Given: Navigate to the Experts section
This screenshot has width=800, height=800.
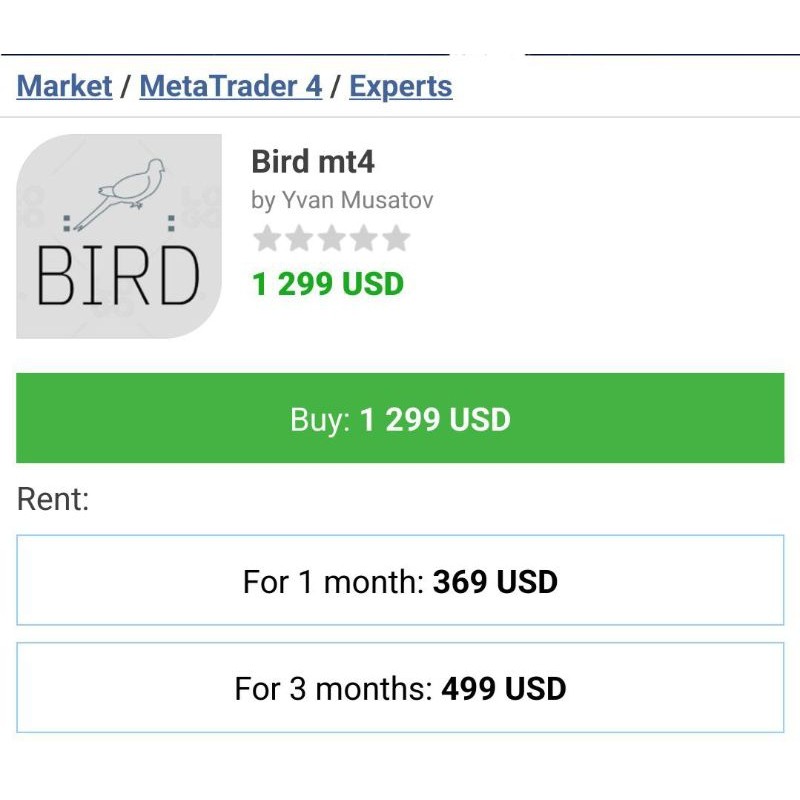Looking at the screenshot, I should [x=402, y=87].
